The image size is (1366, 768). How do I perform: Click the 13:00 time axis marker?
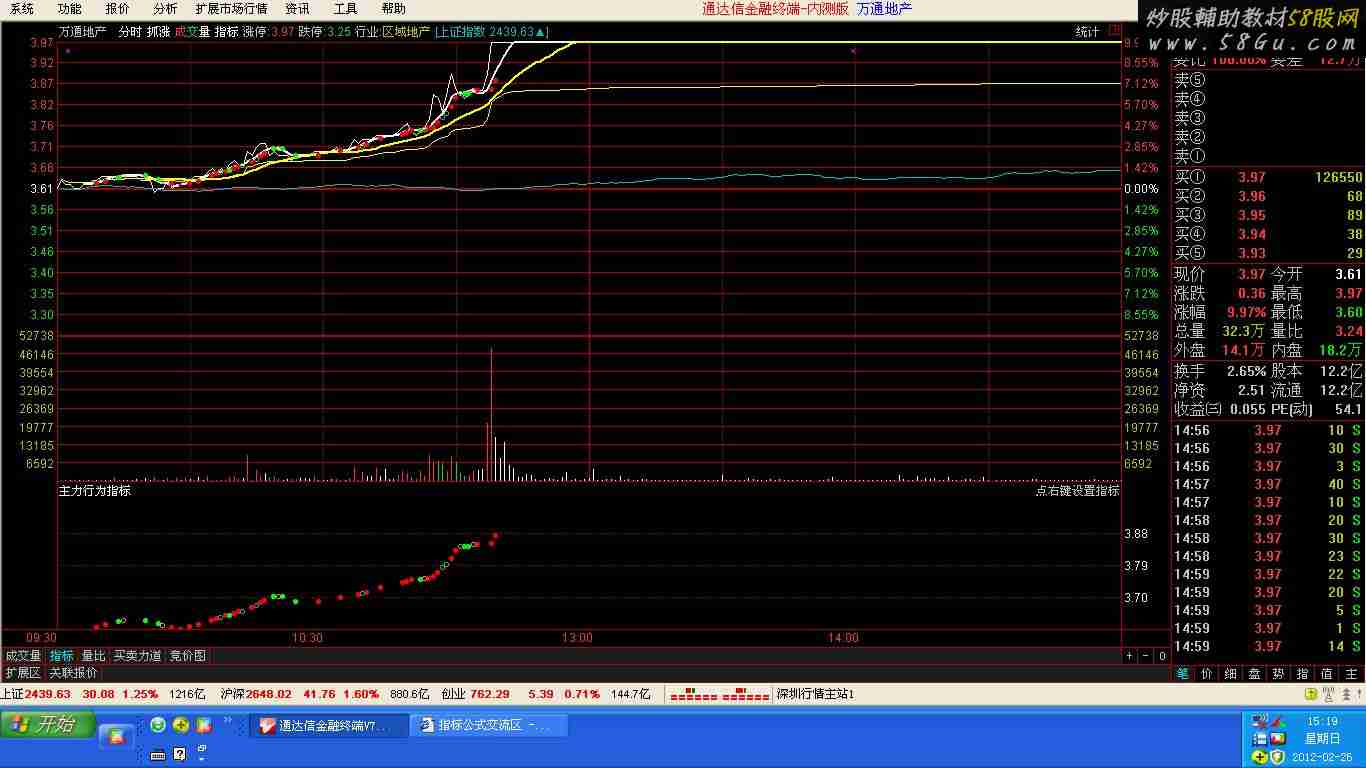tap(577, 638)
